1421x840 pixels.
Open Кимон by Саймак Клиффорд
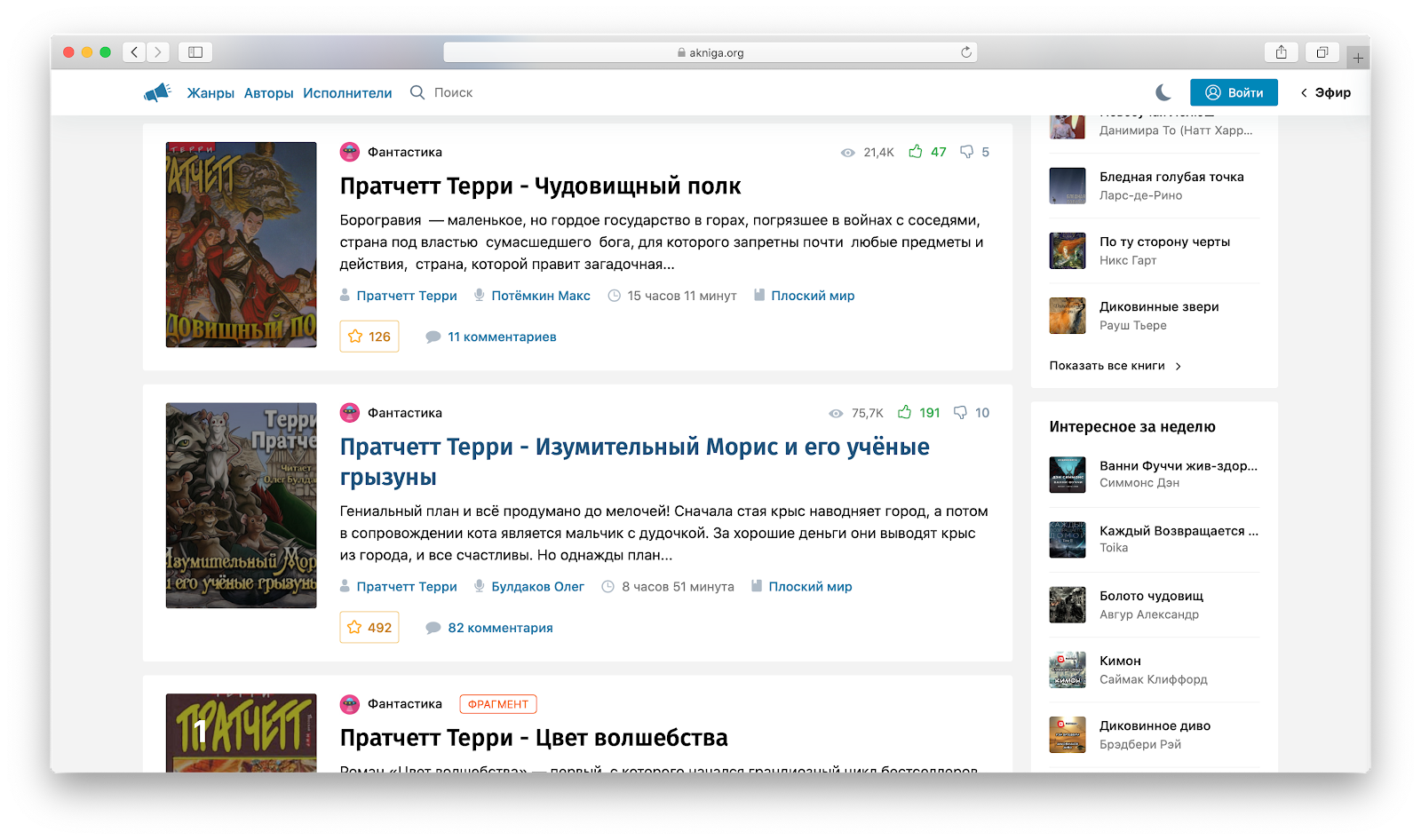(1120, 661)
